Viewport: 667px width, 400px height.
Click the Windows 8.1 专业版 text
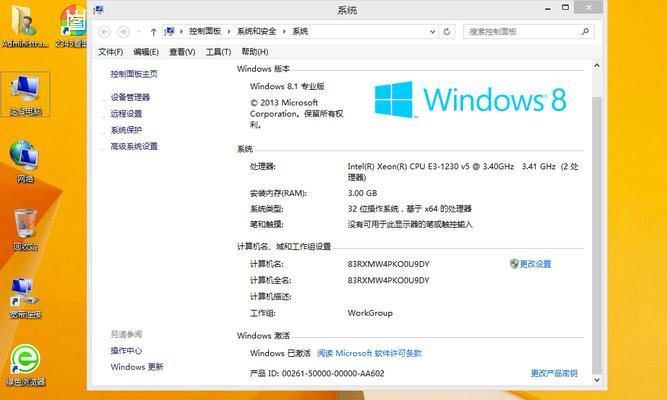pos(287,86)
